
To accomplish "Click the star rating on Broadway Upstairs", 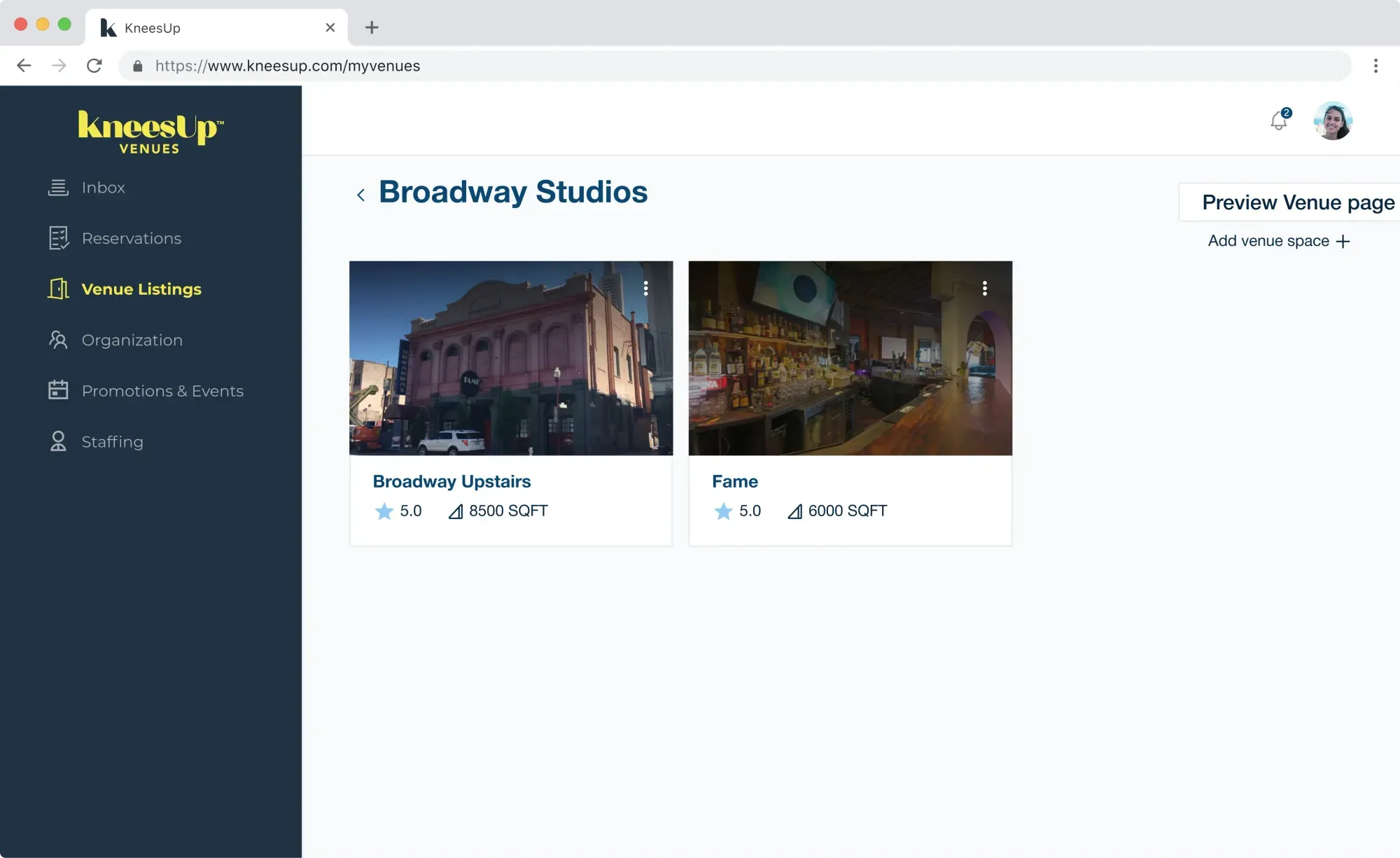I will (x=384, y=511).
